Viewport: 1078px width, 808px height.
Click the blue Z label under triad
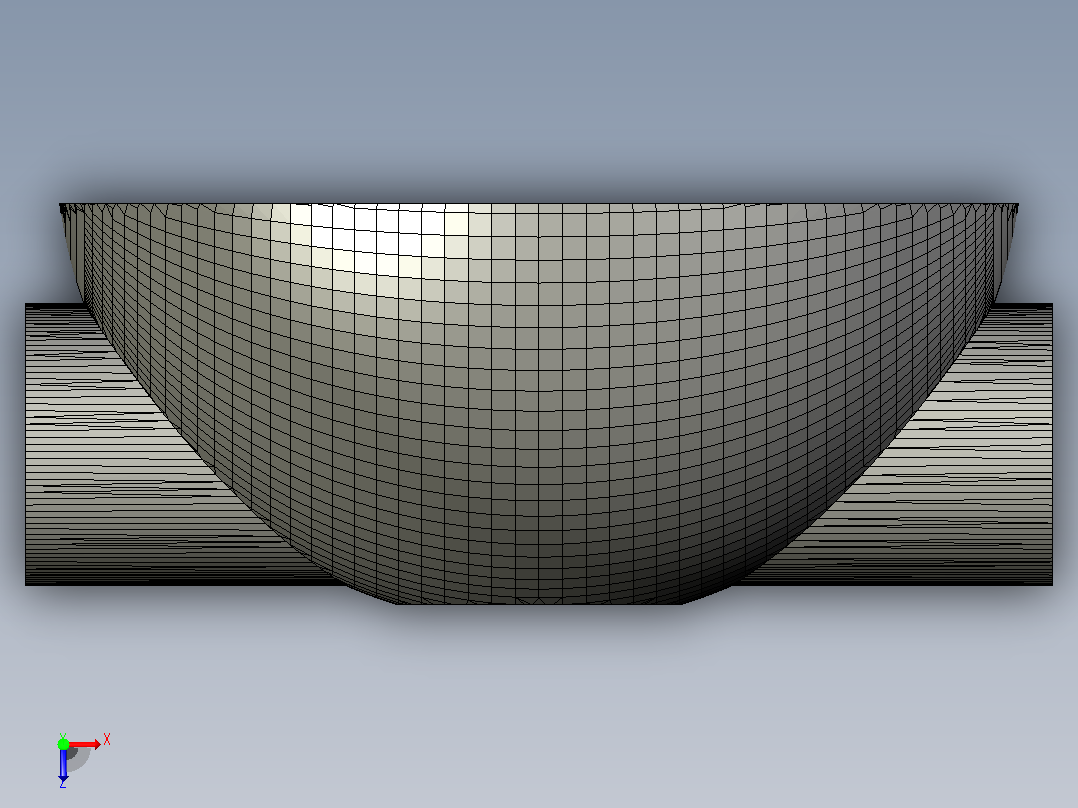point(63,784)
